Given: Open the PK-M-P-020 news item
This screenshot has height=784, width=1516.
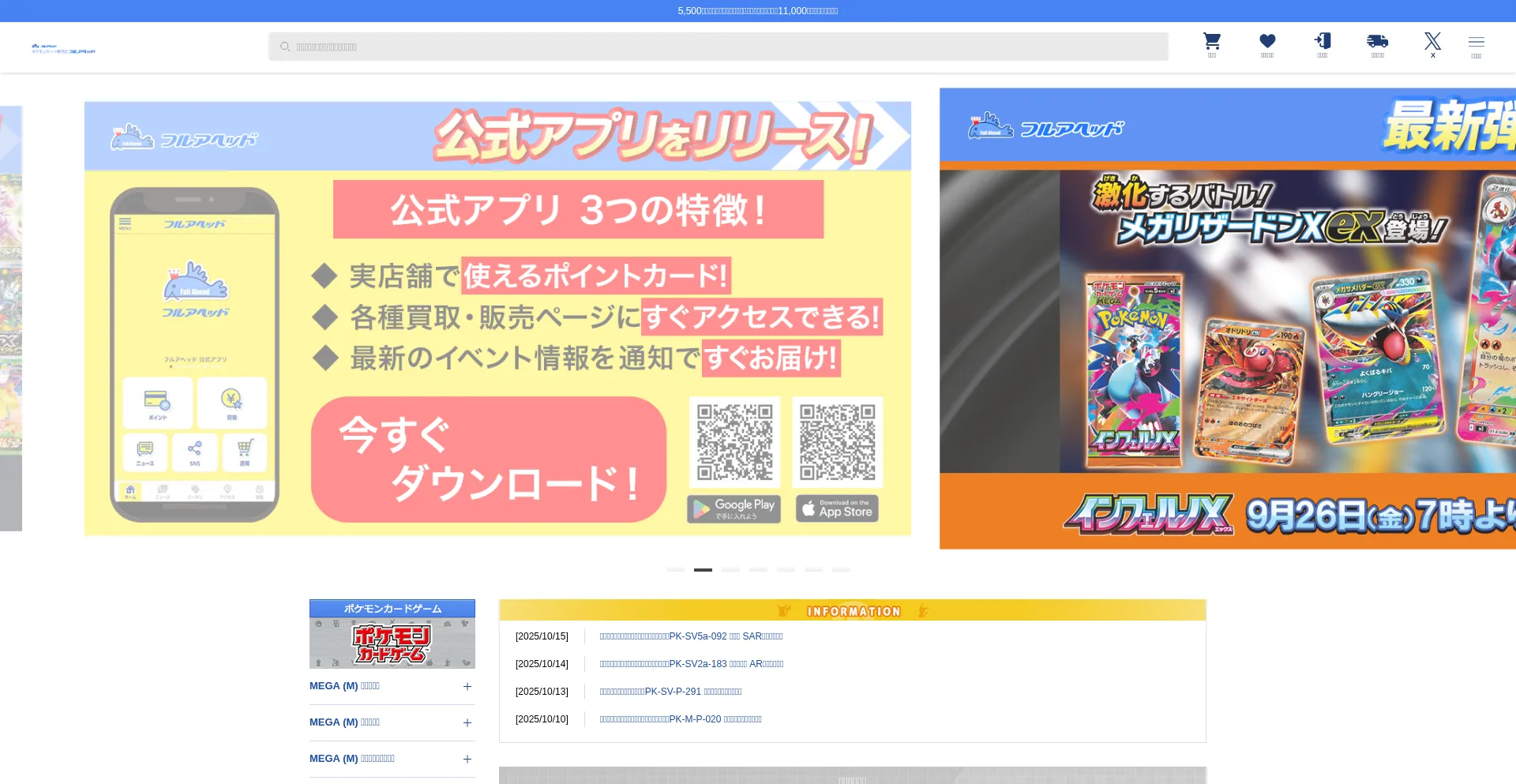Looking at the screenshot, I should pos(680,719).
